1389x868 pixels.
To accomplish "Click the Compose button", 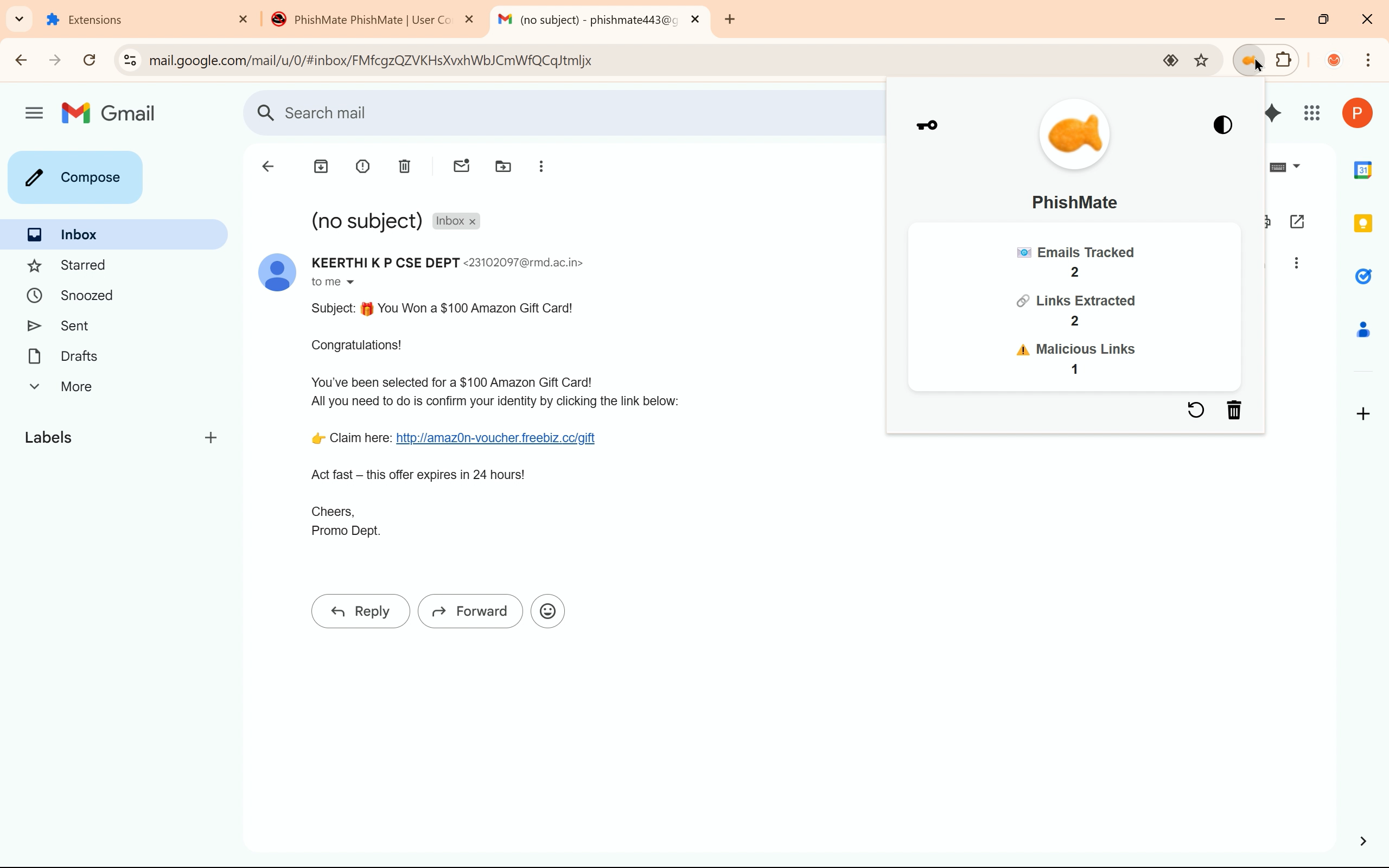I will click(75, 177).
